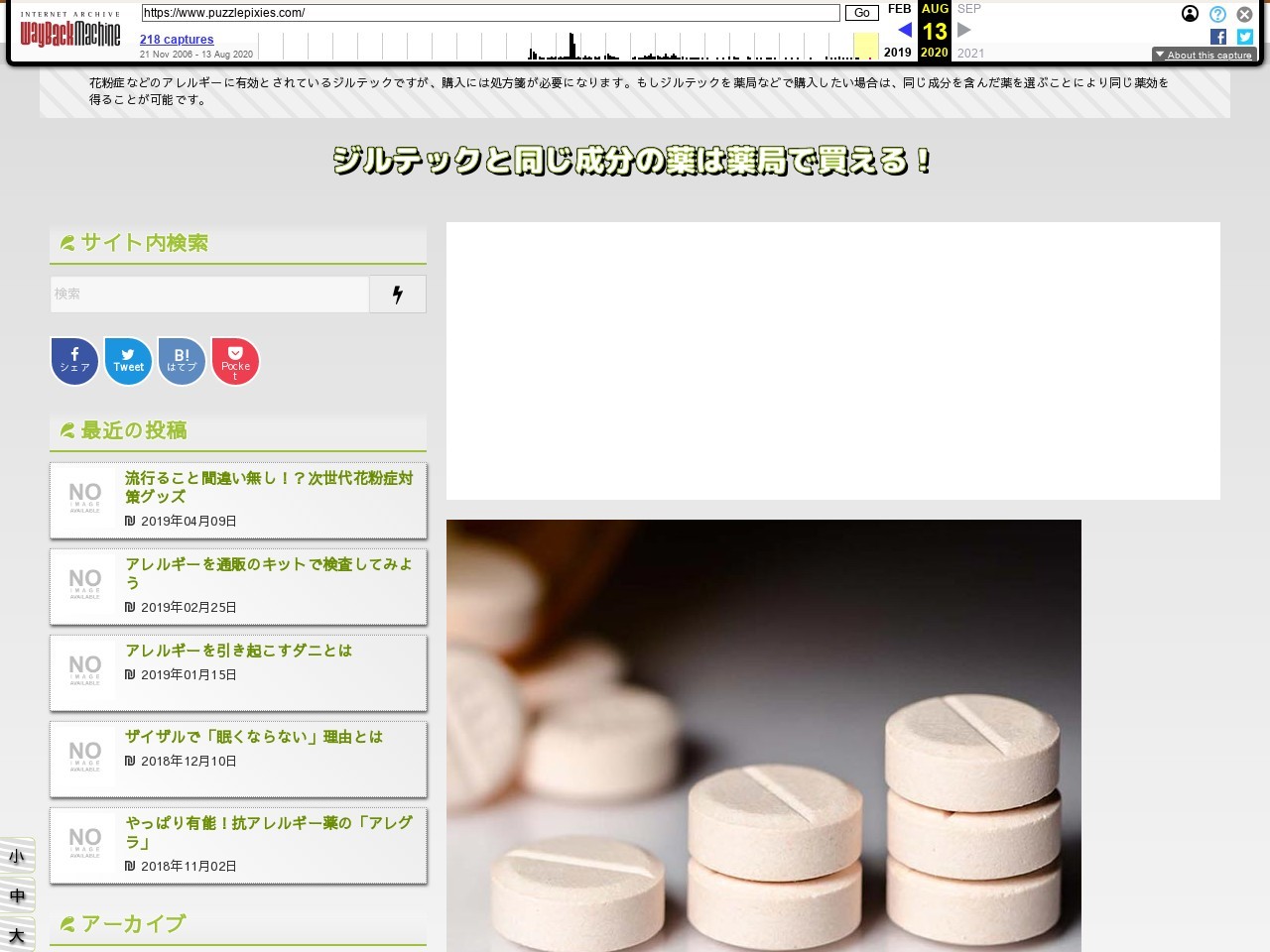Open Wayback Machine user account icon
Screen dimensions: 1270x952
(1190, 14)
